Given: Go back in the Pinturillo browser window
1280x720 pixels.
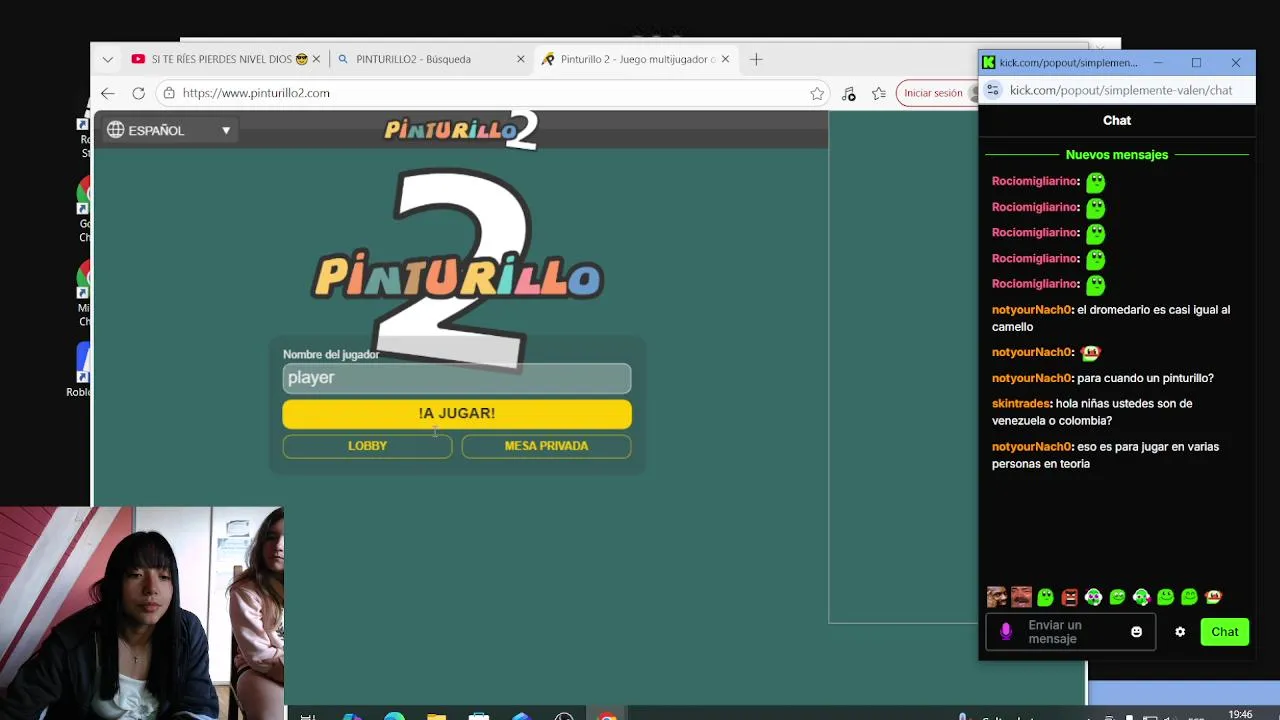Looking at the screenshot, I should tap(107, 93).
